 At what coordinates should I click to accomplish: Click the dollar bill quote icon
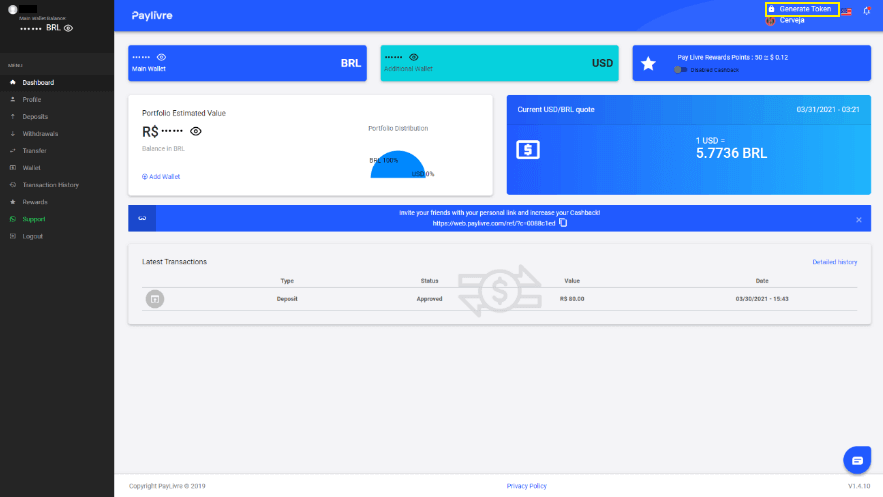point(528,149)
